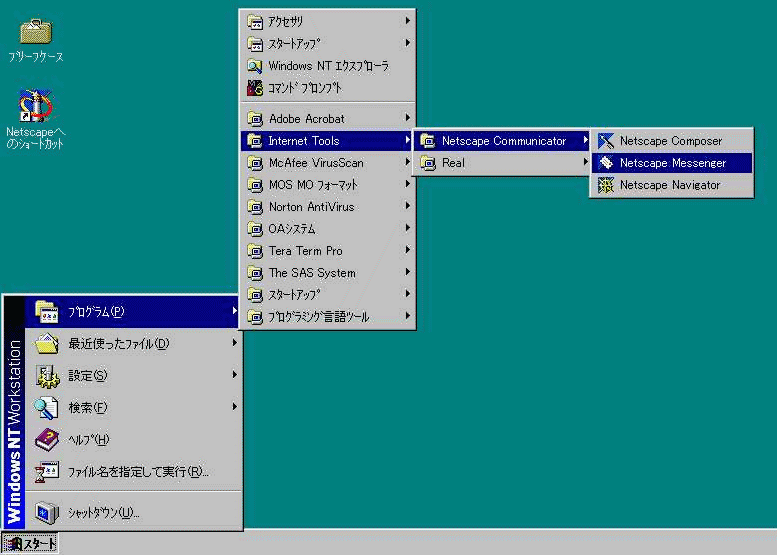Click the Windows NT エクスプローラ magnifier icon
The height and width of the screenshot is (555, 777).
(x=255, y=66)
